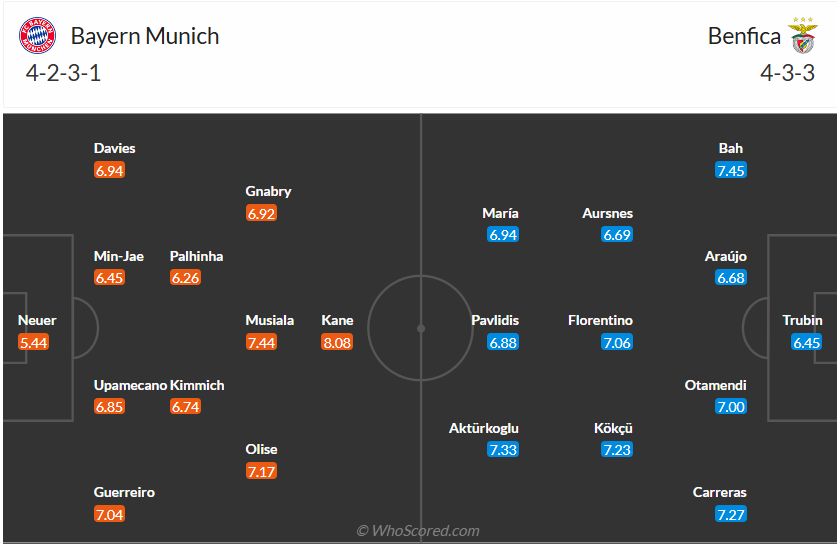Viewport: 837px width, 544px height.
Task: Open the Benfica team name link
Action: (744, 37)
